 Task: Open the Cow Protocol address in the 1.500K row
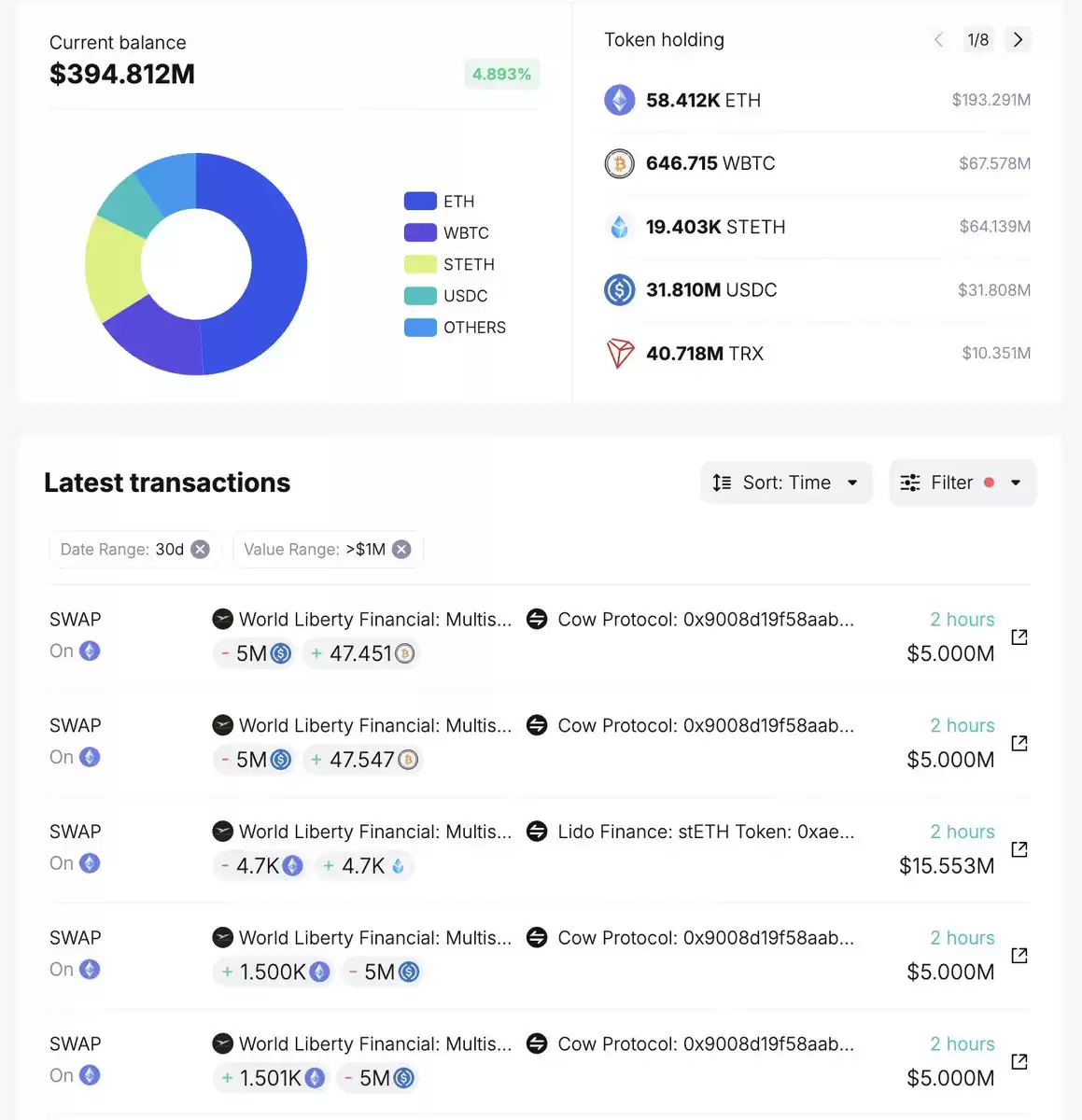tap(706, 938)
